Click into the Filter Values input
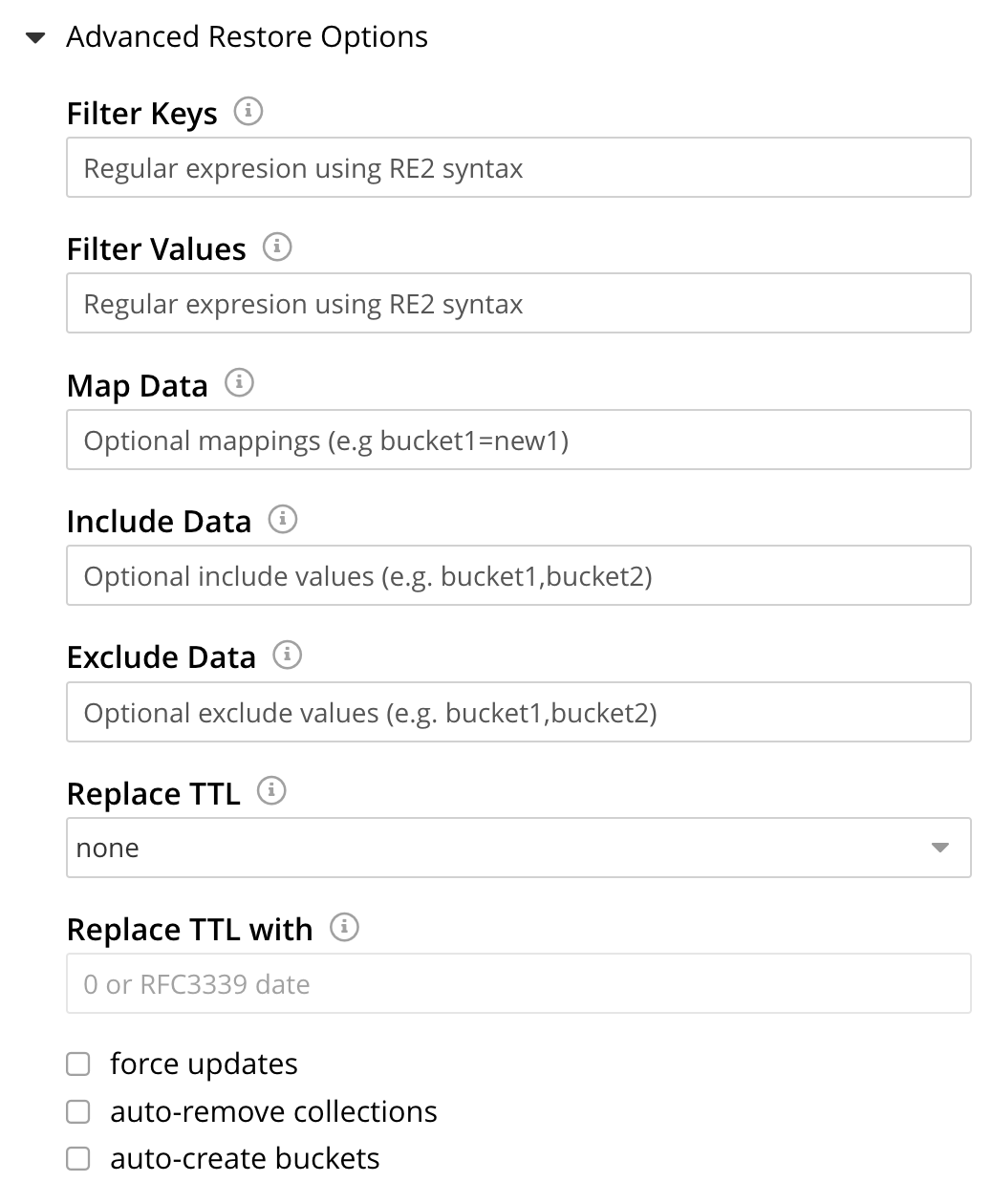The image size is (992, 1204). (518, 304)
